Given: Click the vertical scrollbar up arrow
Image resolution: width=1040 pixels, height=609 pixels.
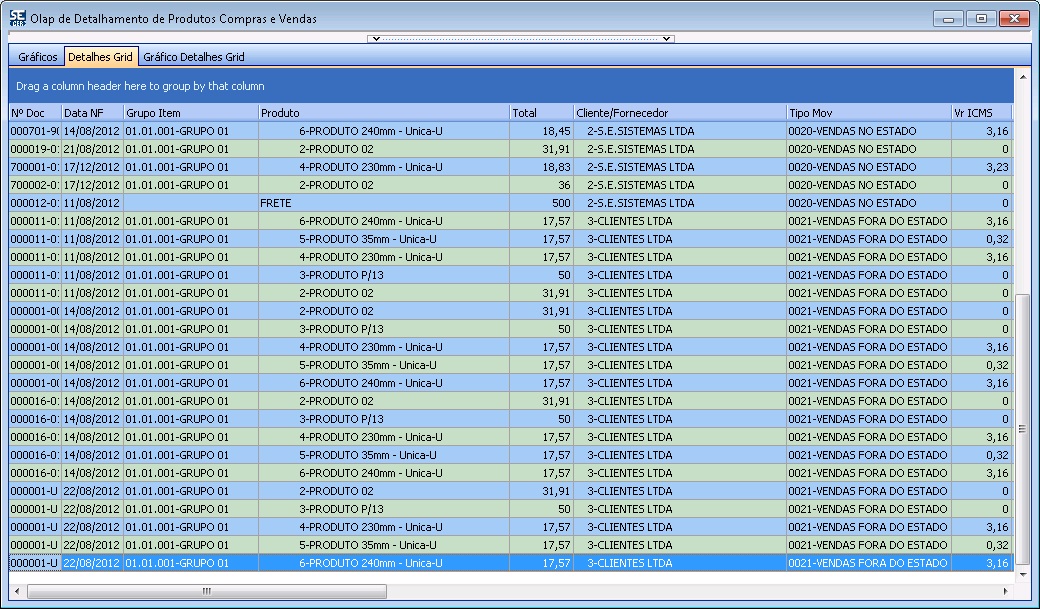Looking at the screenshot, I should pos(1021,75).
